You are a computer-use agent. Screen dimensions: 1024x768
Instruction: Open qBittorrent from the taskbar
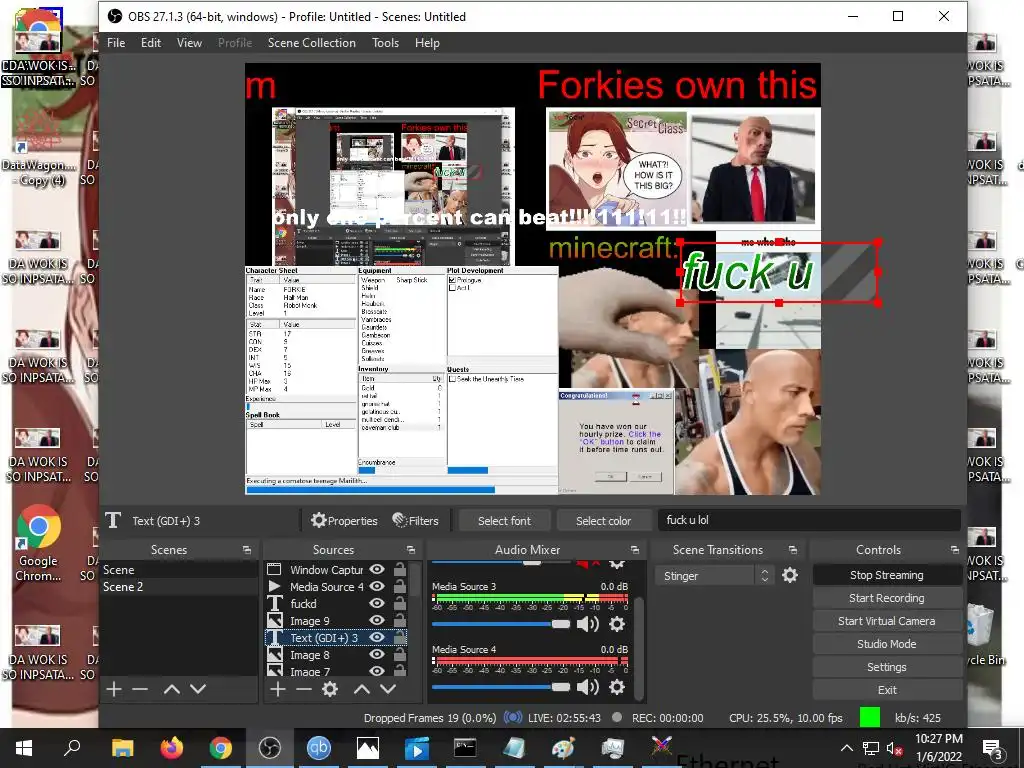tap(319, 748)
